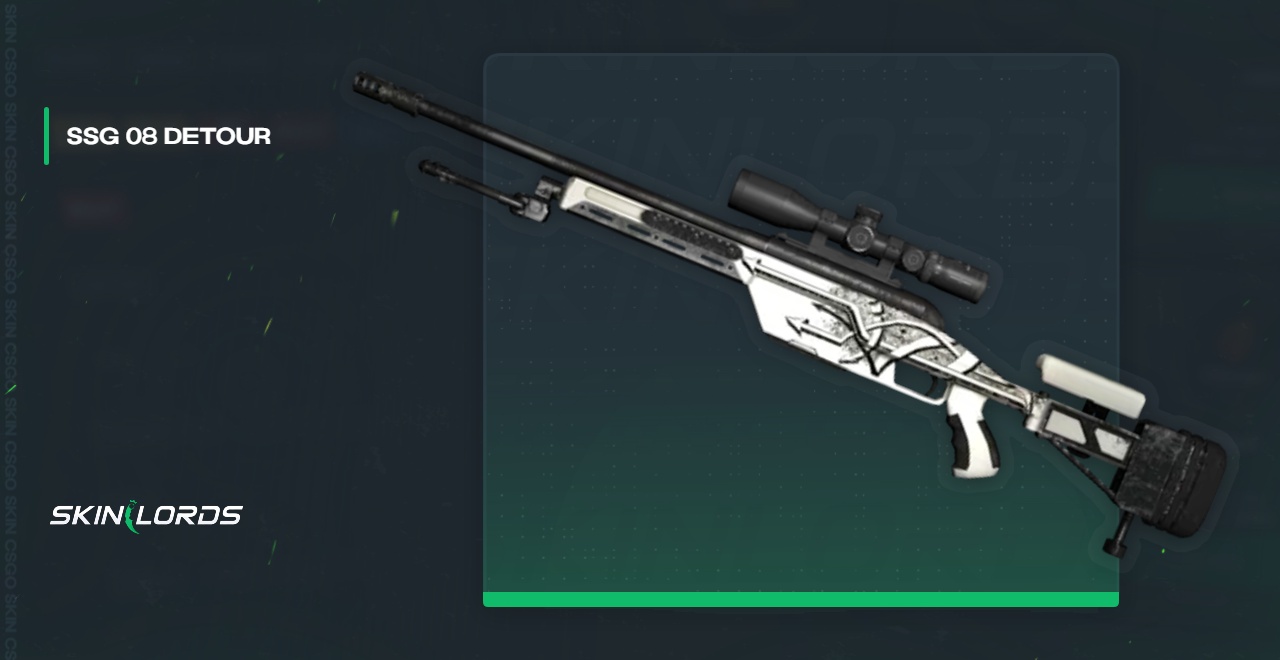Viewport: 1280px width, 660px height.
Task: Click the rifle's muzzle tip
Action: click(x=369, y=84)
